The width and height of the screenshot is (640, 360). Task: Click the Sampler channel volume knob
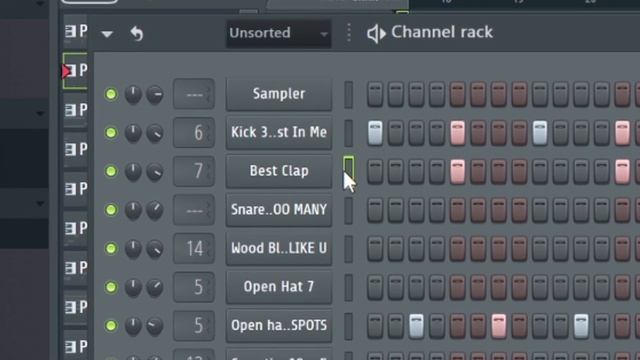click(x=155, y=94)
